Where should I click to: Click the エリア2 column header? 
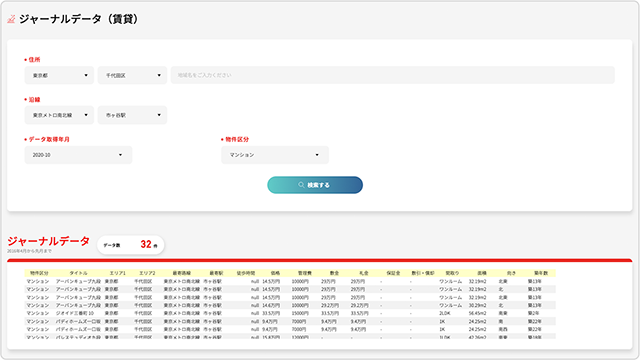pos(147,273)
